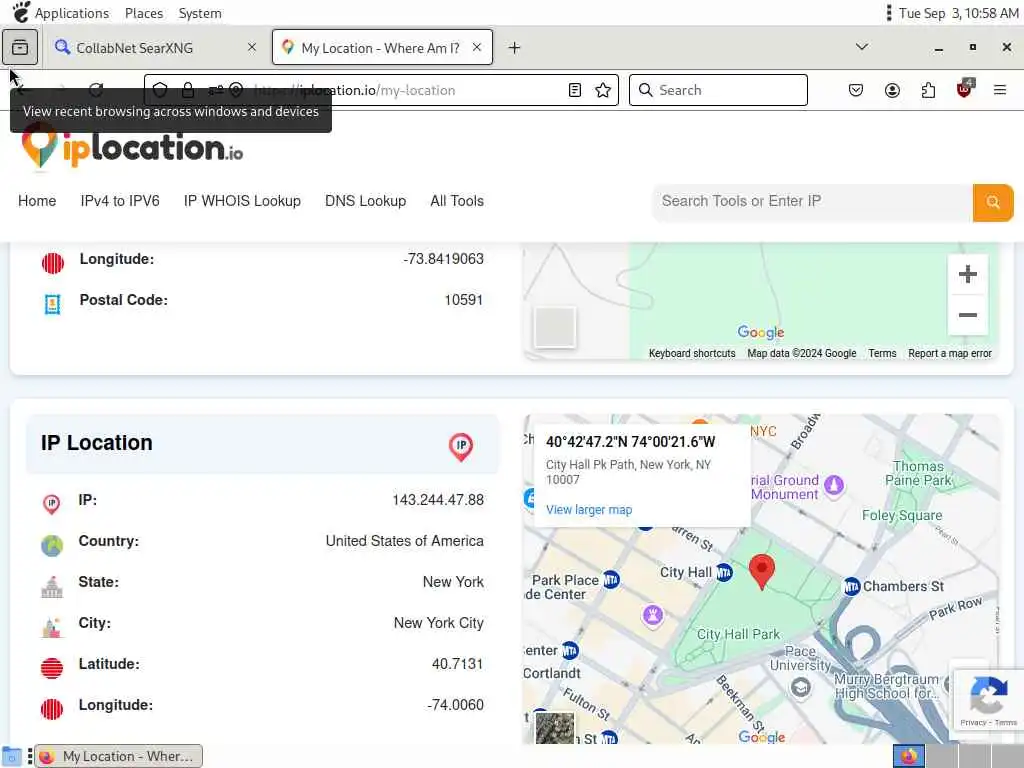Bookmark this page with the star icon
This screenshot has height=768, width=1024.
coord(603,90)
